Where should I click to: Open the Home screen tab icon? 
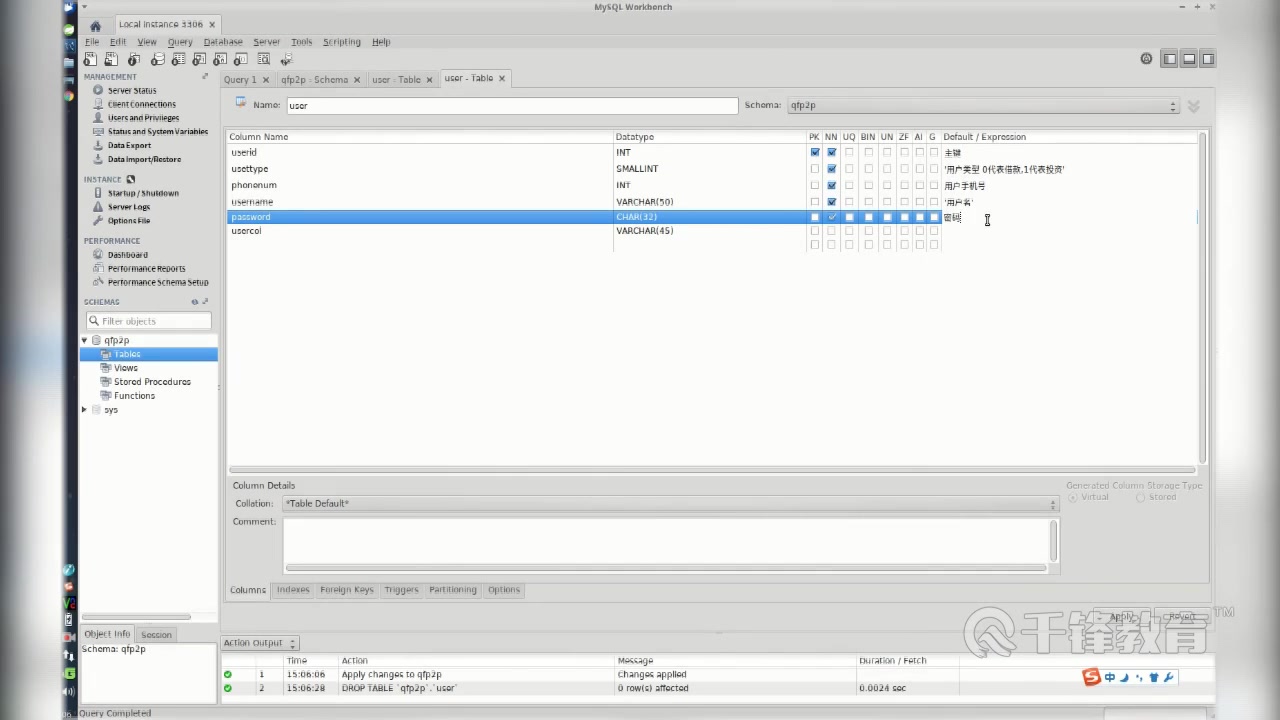(x=95, y=26)
